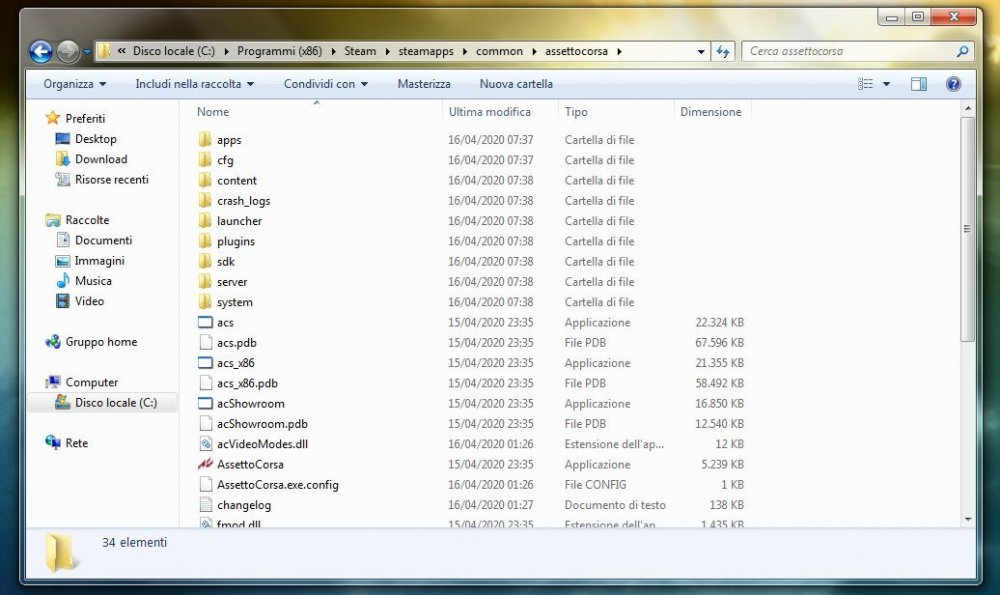Click the apps folder icon
Image resolution: width=1000 pixels, height=595 pixels.
click(205, 139)
